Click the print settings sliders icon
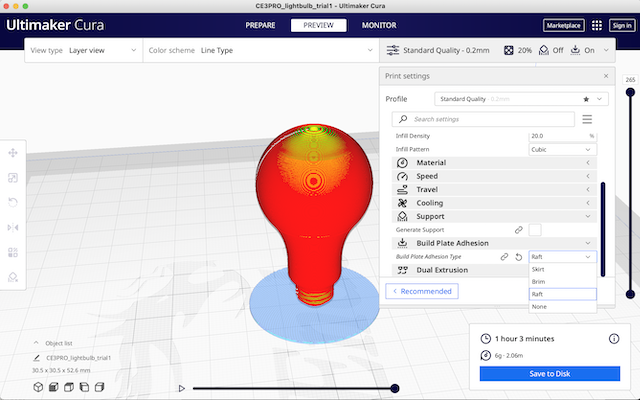The height and width of the screenshot is (400, 640). (x=393, y=50)
